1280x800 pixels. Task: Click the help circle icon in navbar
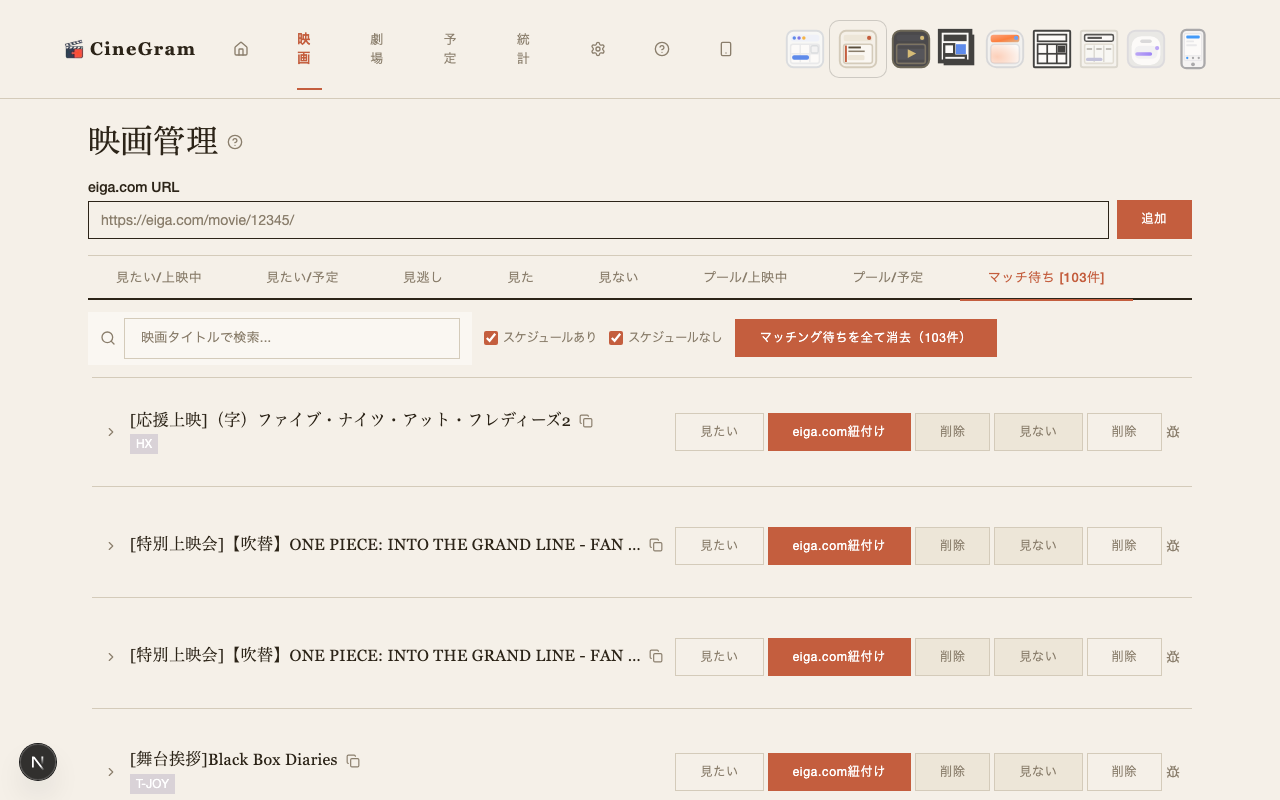[x=662, y=49]
